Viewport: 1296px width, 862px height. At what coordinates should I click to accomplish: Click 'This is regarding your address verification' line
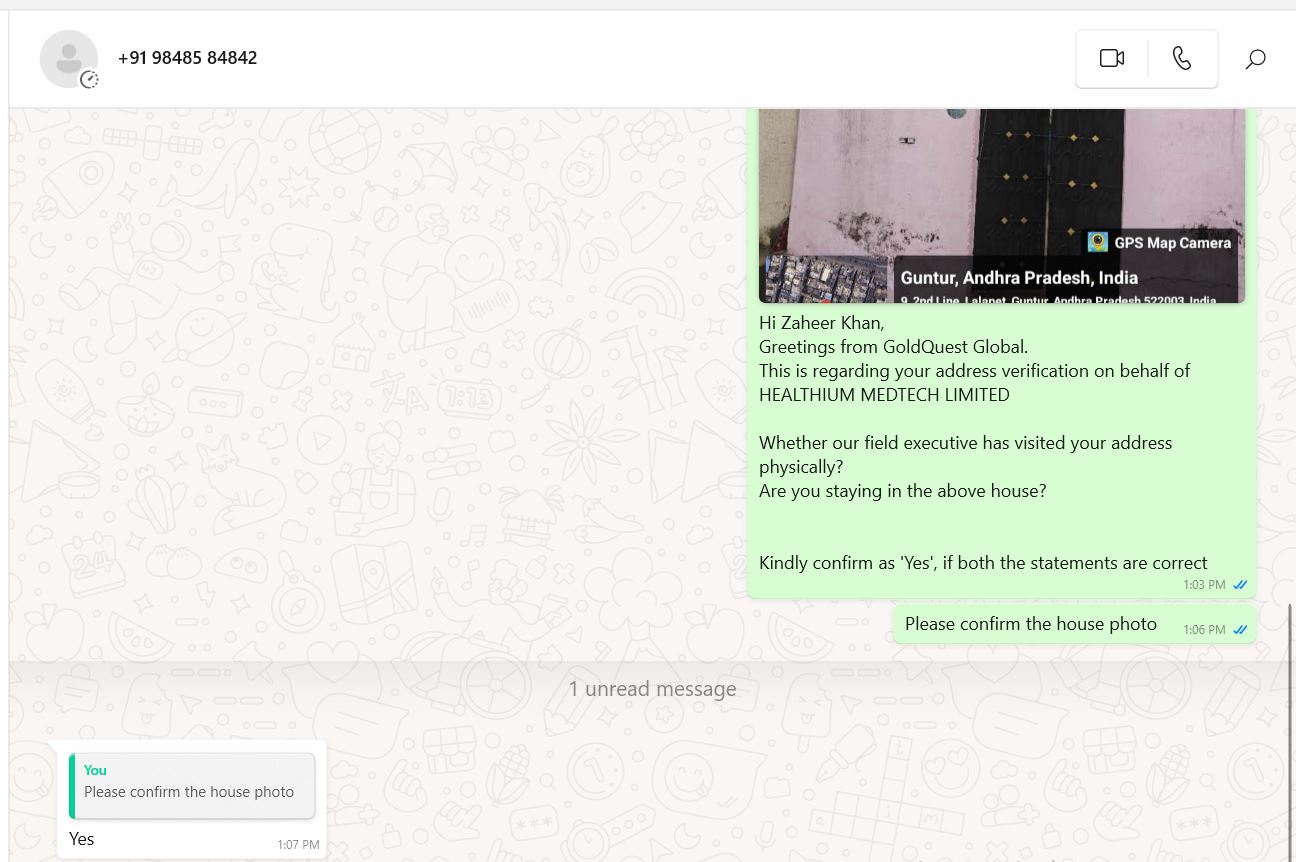click(974, 371)
